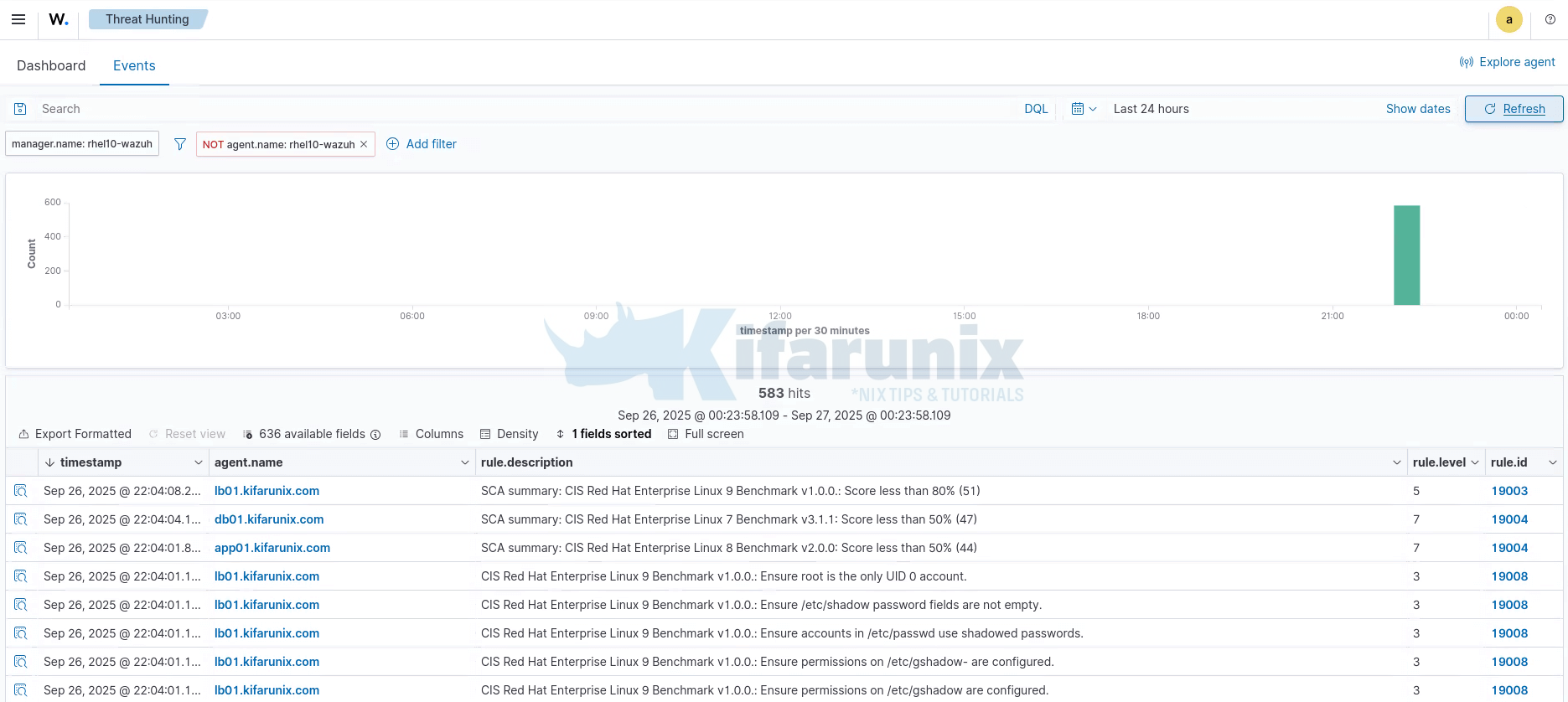
Task: Toggle DQL query language
Action: click(1036, 109)
